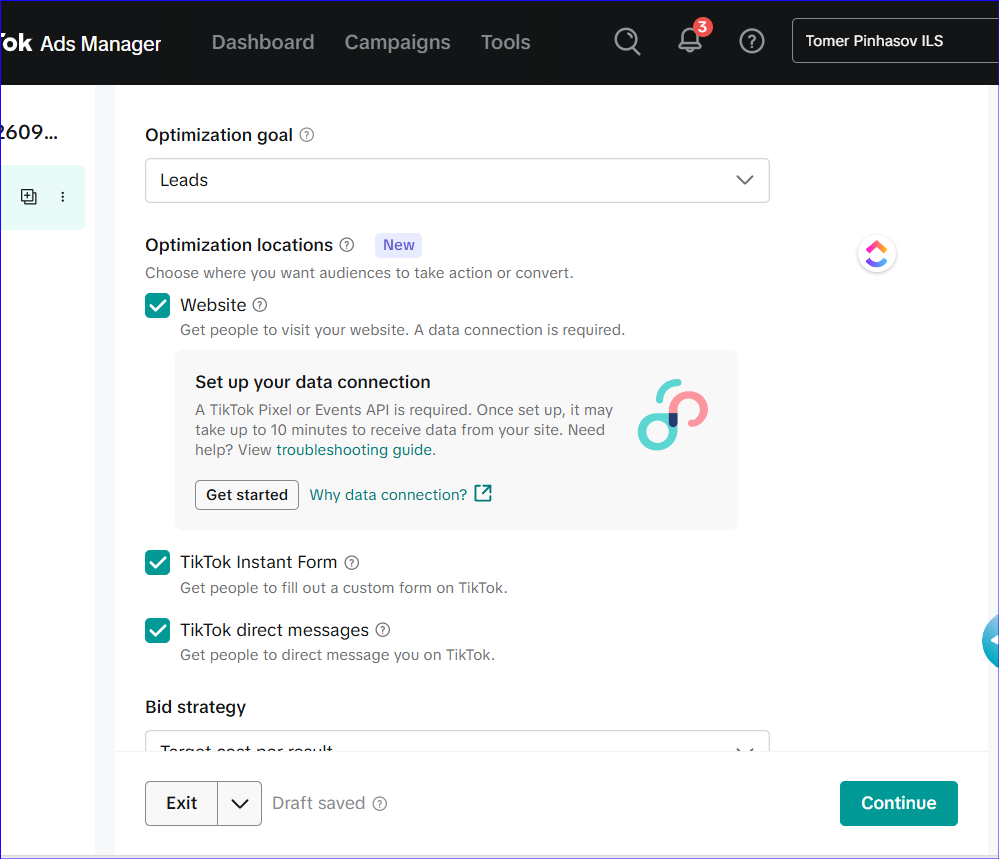Go to the Dashboard menu

pyautogui.click(x=262, y=42)
